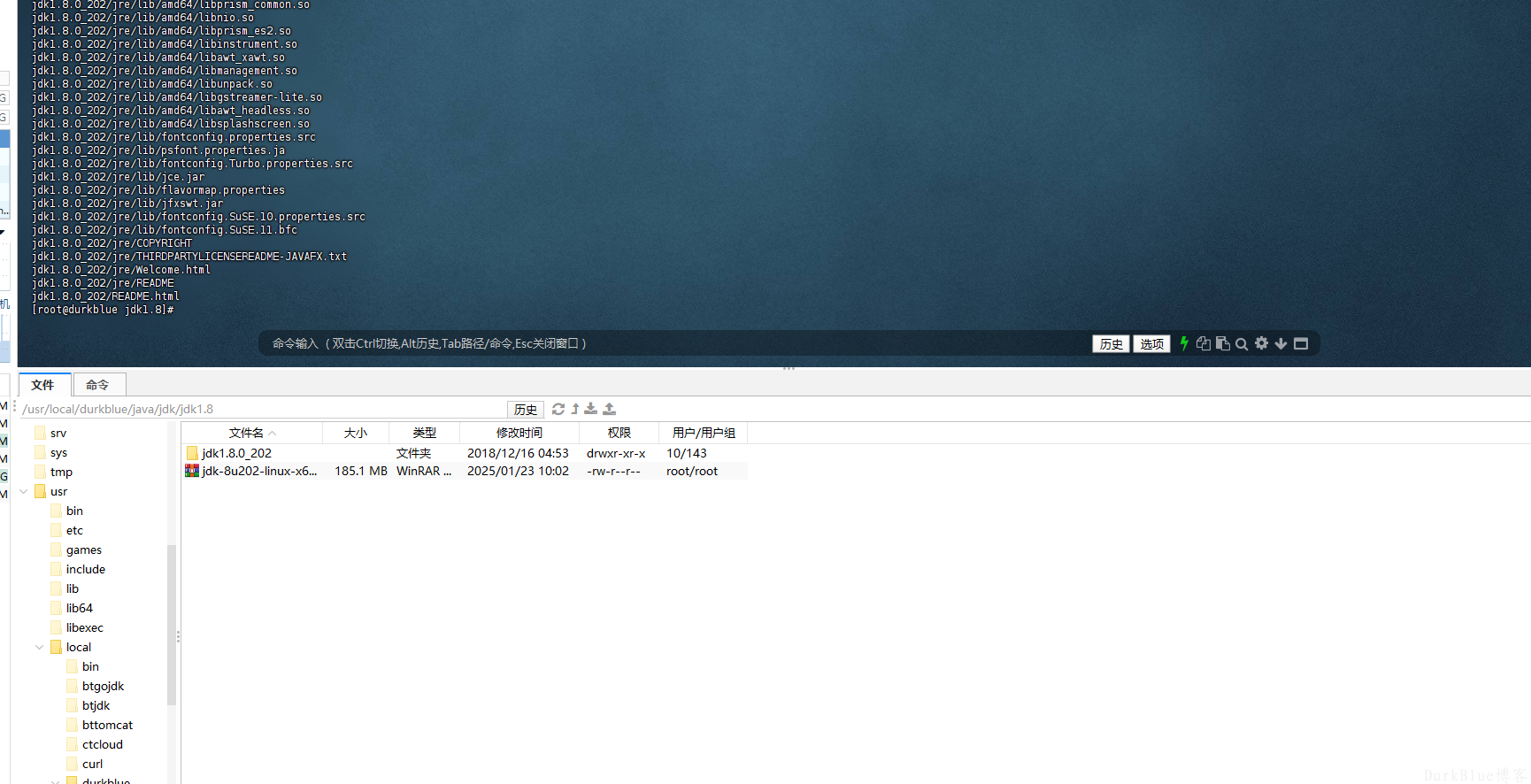This screenshot has width=1531, height=784.
Task: Open terminal settings gear icon
Action: pos(1261,343)
